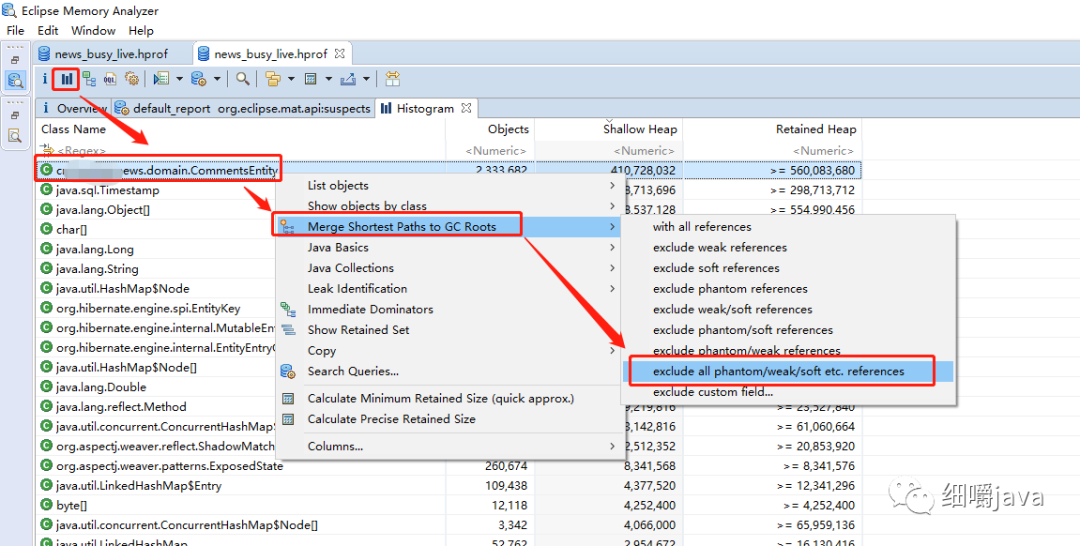Click the Calculate retained size calculator icon

[x=311, y=79]
